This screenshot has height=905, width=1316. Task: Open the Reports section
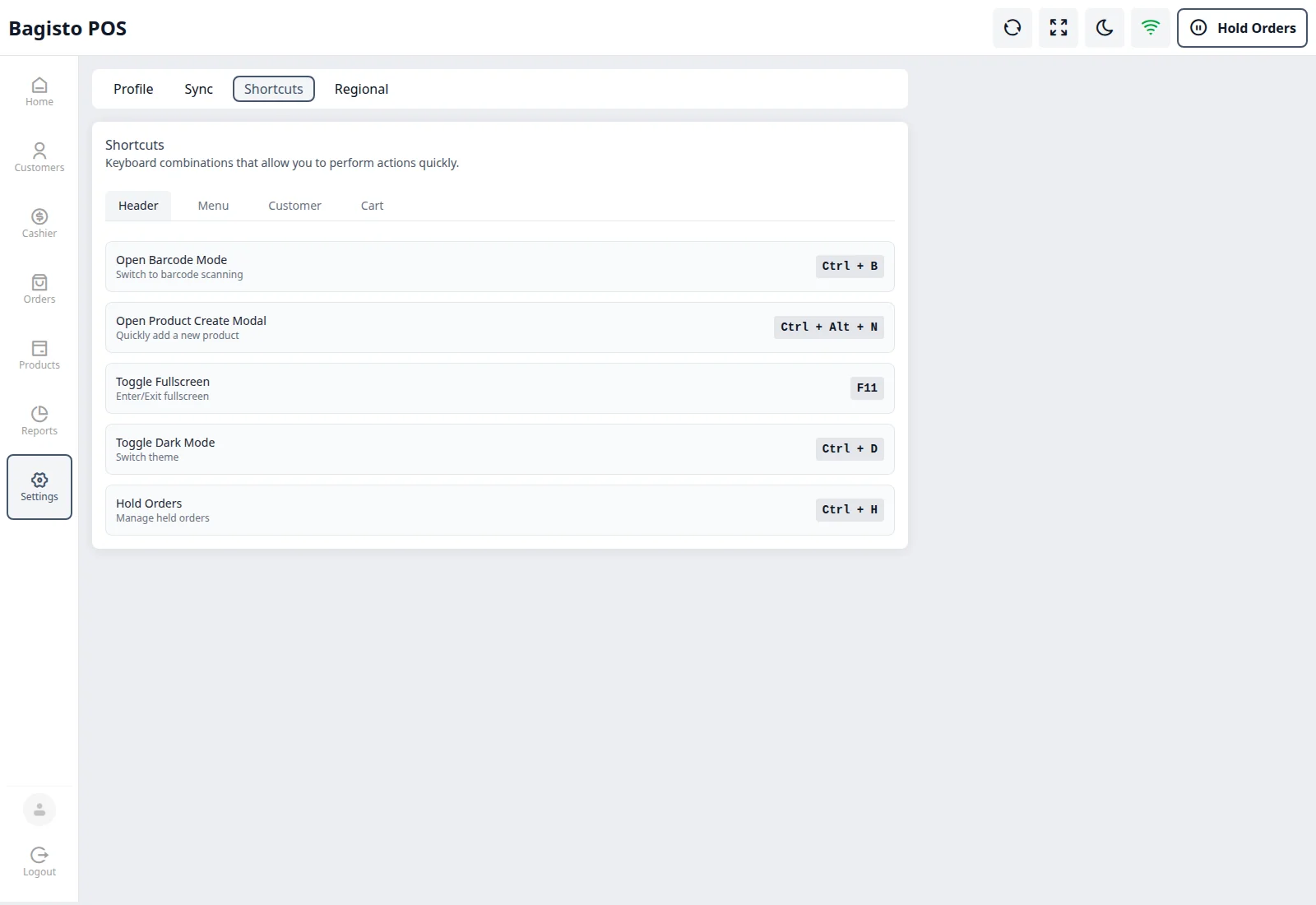pos(39,421)
